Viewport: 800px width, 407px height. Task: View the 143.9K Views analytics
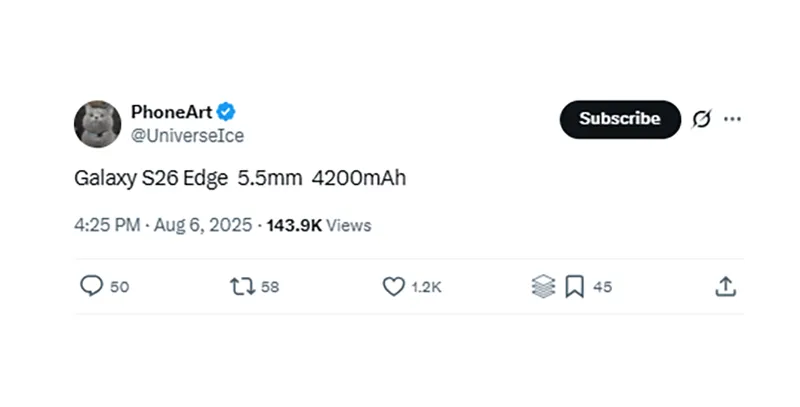point(318,225)
